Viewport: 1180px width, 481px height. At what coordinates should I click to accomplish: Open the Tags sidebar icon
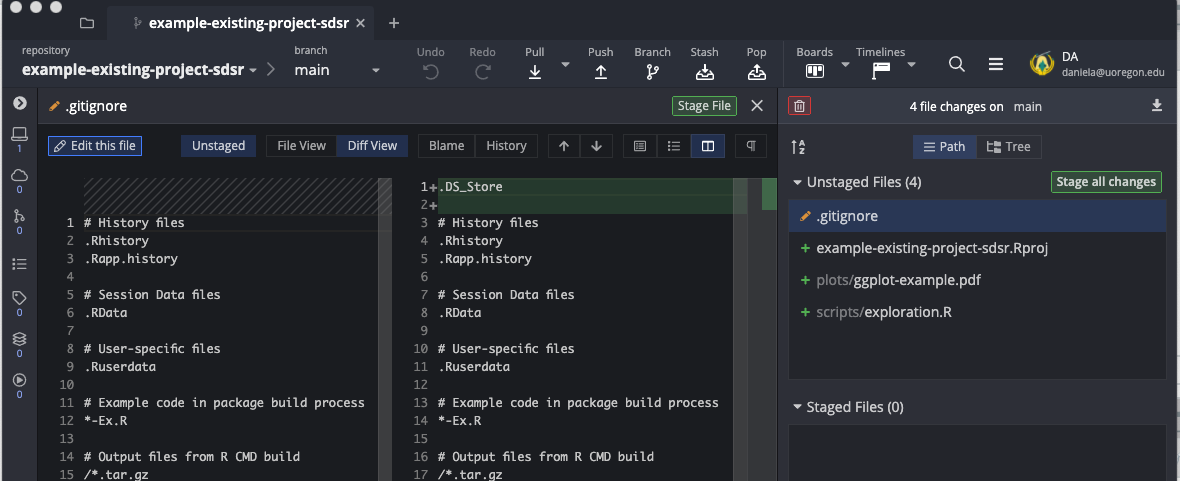tap(20, 298)
